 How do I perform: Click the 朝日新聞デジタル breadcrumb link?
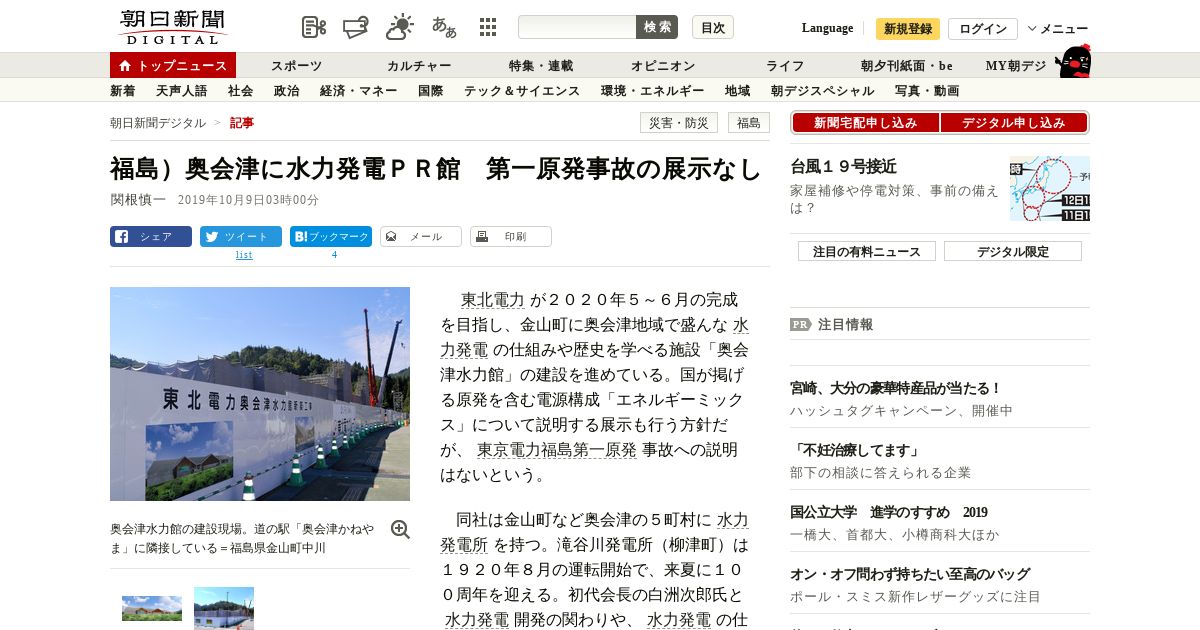tap(158, 123)
